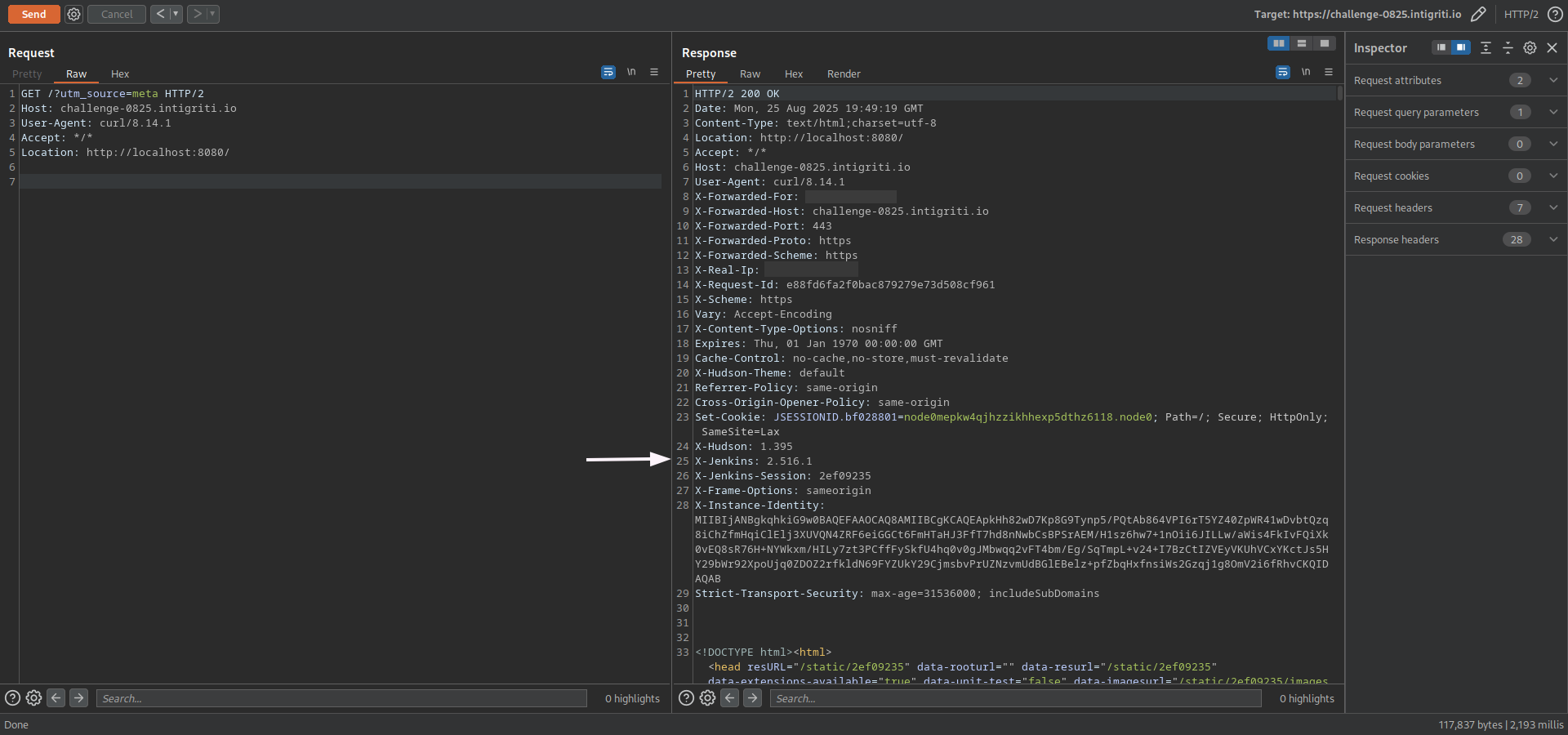Focus the Response search input field
Viewport: 1568px width, 735px height.
click(1015, 698)
